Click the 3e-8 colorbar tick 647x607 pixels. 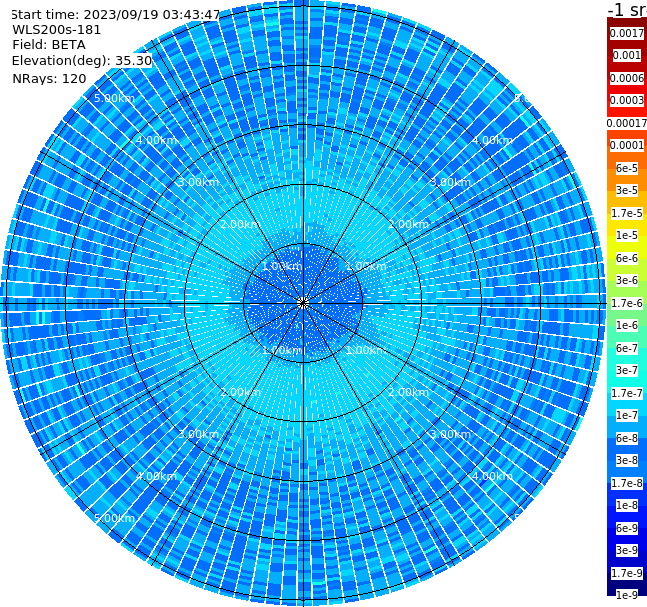click(x=627, y=460)
